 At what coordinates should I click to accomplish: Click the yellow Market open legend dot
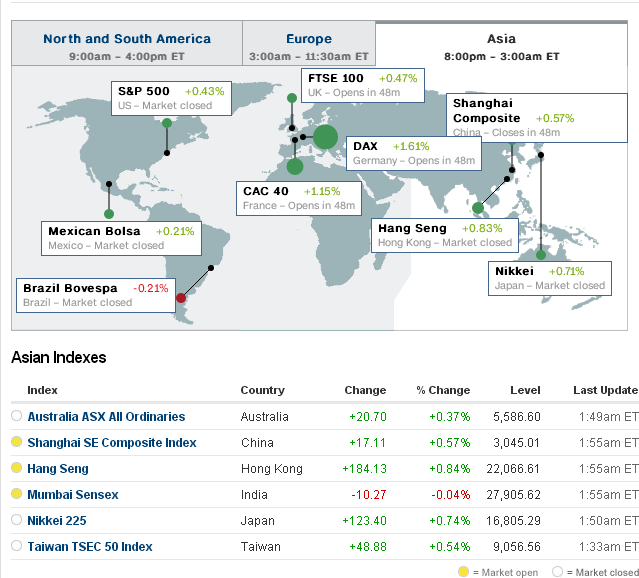point(463,571)
